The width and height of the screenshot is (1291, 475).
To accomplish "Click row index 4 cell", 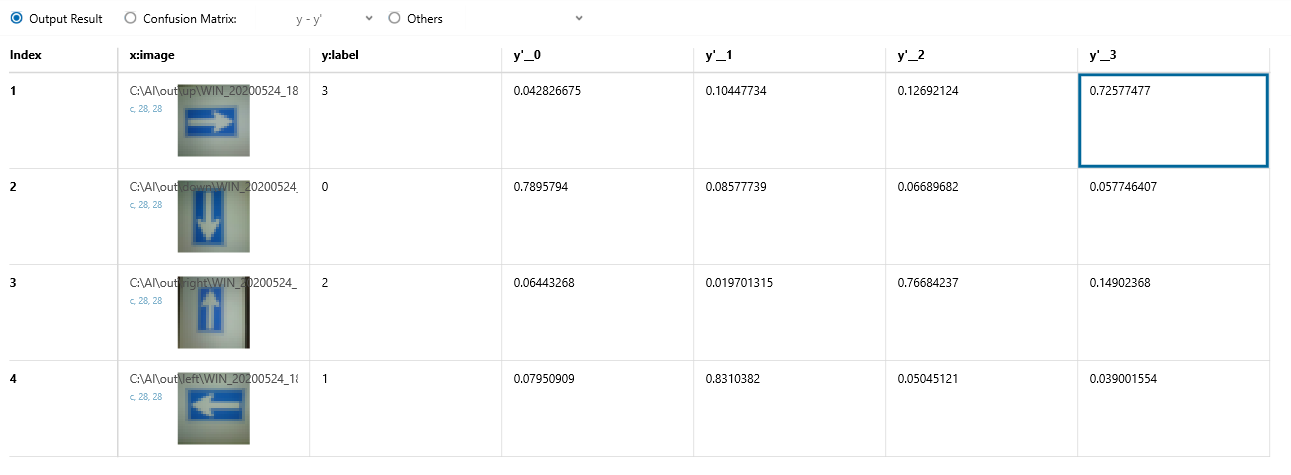I will [60, 408].
